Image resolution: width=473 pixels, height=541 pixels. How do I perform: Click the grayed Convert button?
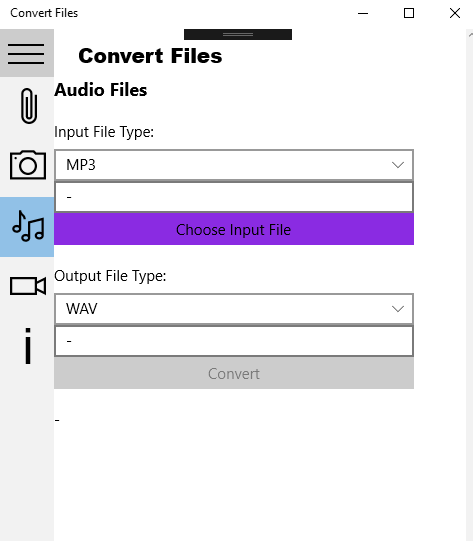(x=234, y=373)
